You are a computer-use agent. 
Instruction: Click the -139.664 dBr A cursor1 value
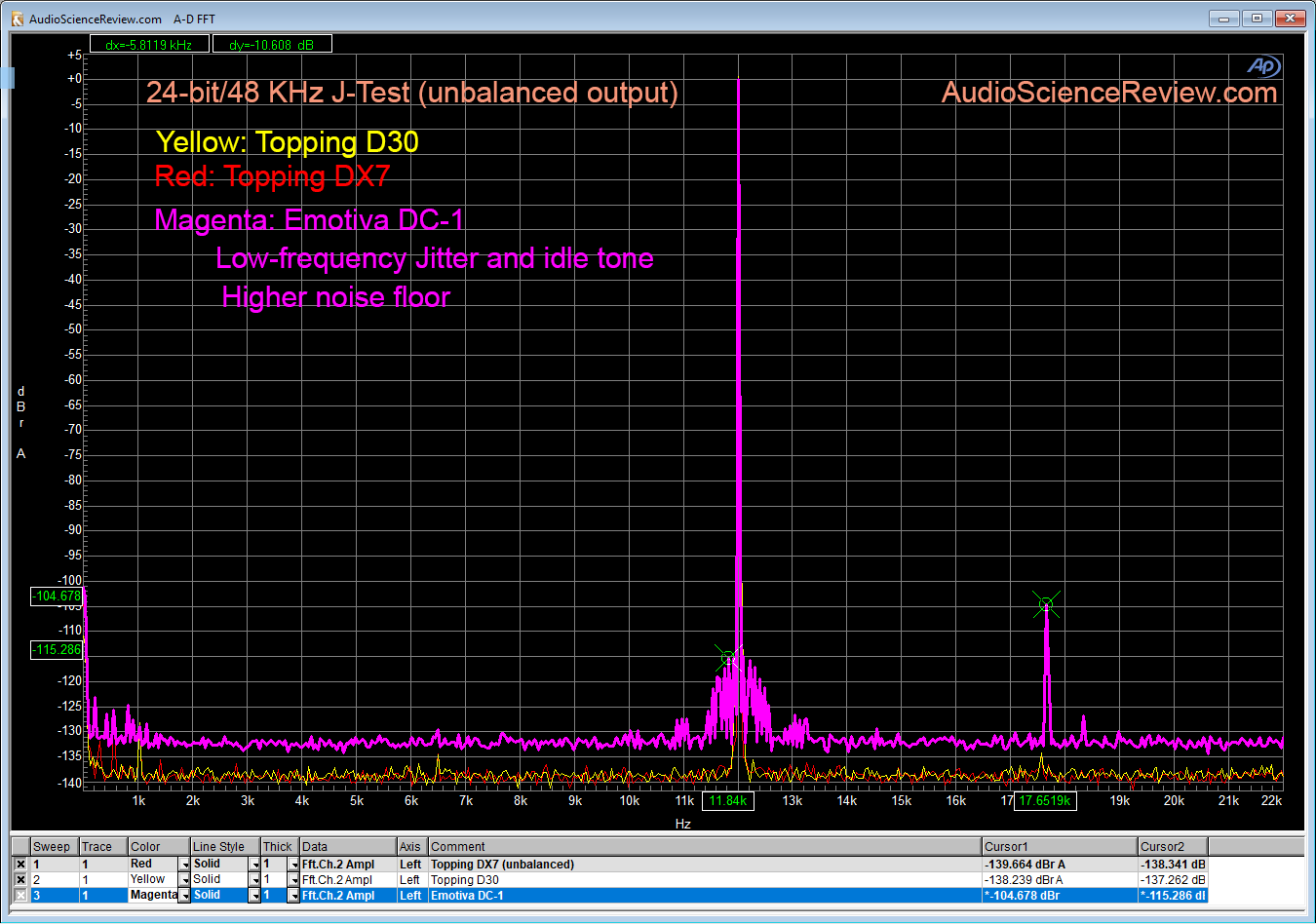point(1060,865)
